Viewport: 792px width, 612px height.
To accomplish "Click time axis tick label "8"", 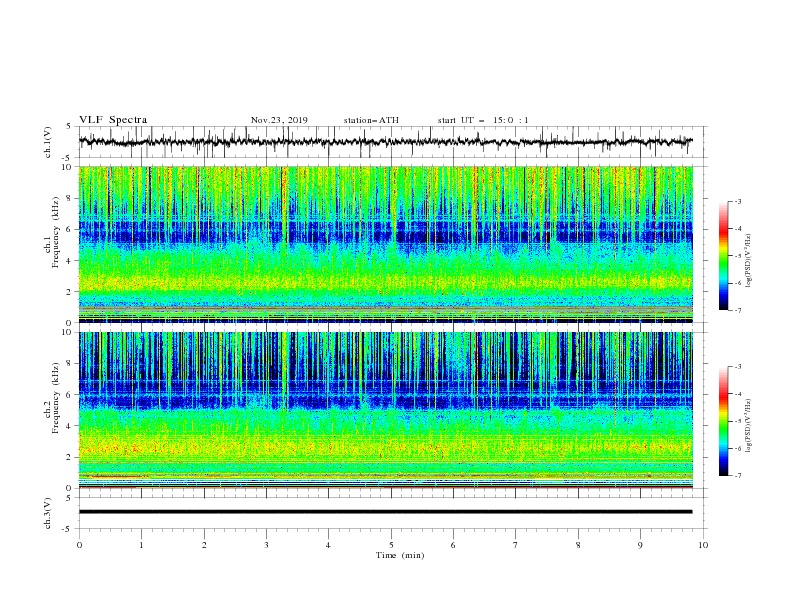I will pyautogui.click(x=578, y=545).
